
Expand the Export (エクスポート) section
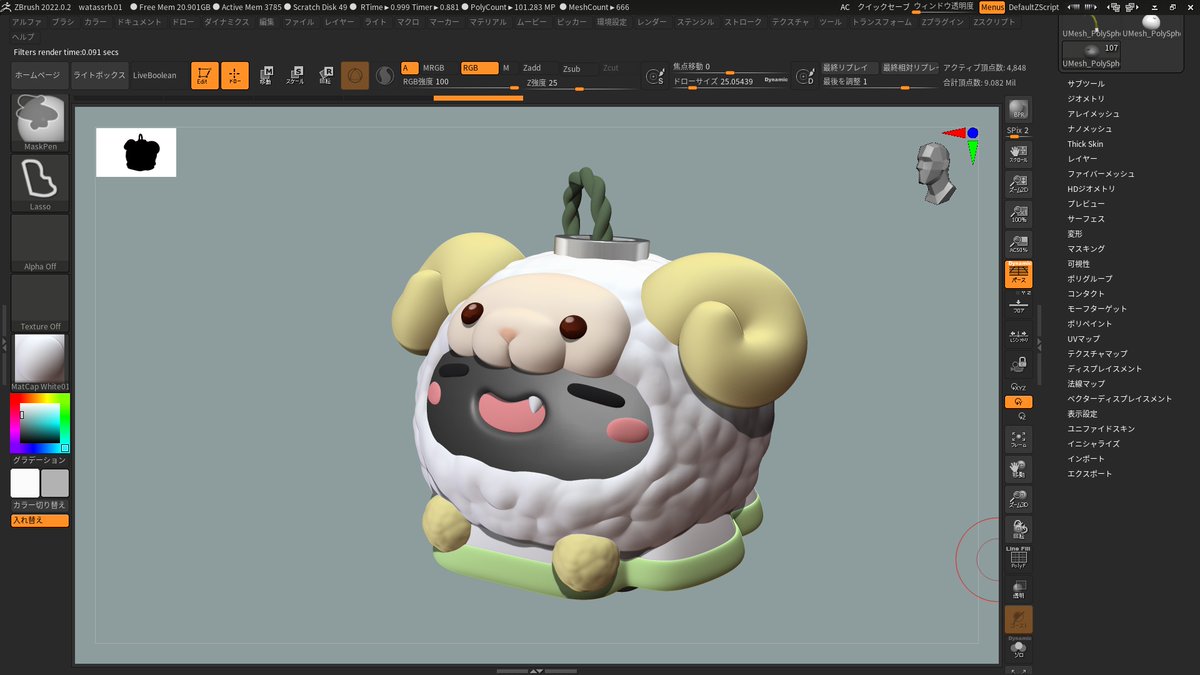click(1089, 474)
